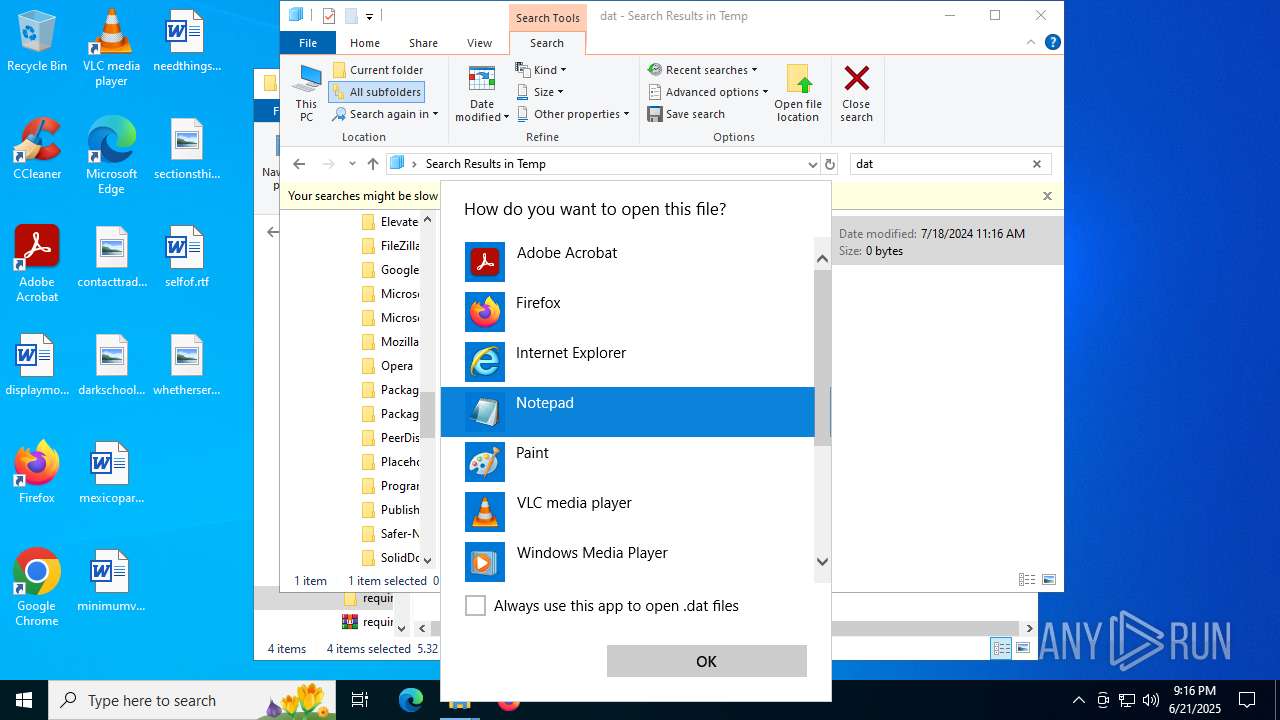
Task: Click in the search box containing dat
Action: 938,164
